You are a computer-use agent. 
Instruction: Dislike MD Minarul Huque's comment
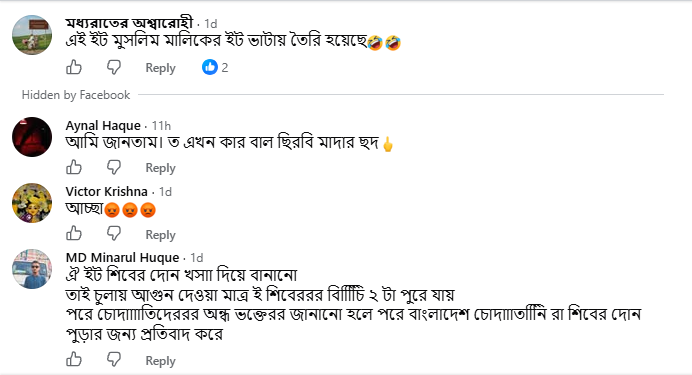coord(114,360)
